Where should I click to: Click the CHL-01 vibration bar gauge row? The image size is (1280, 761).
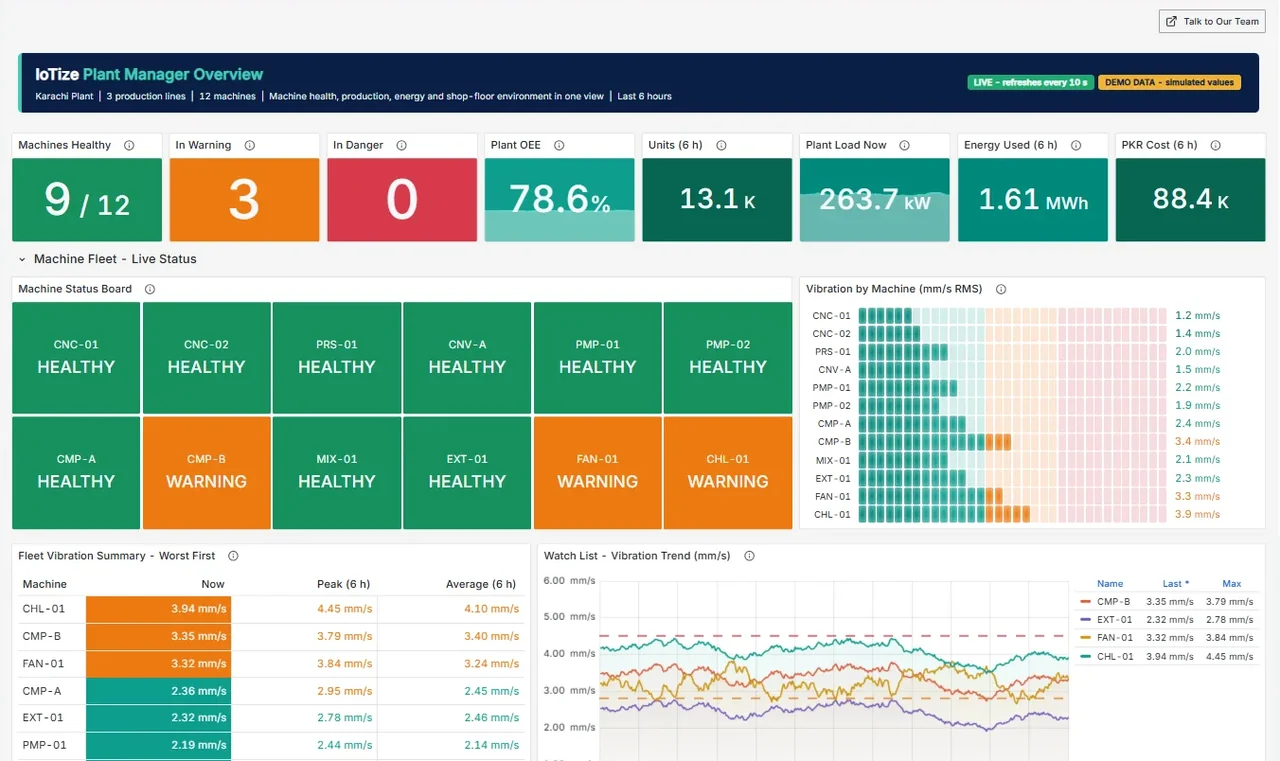[x=1012, y=515]
